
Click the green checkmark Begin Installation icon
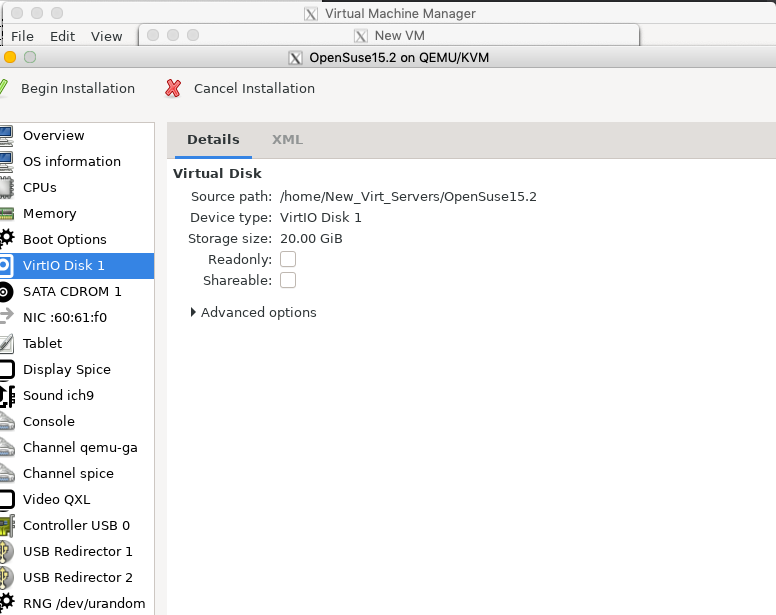3,88
